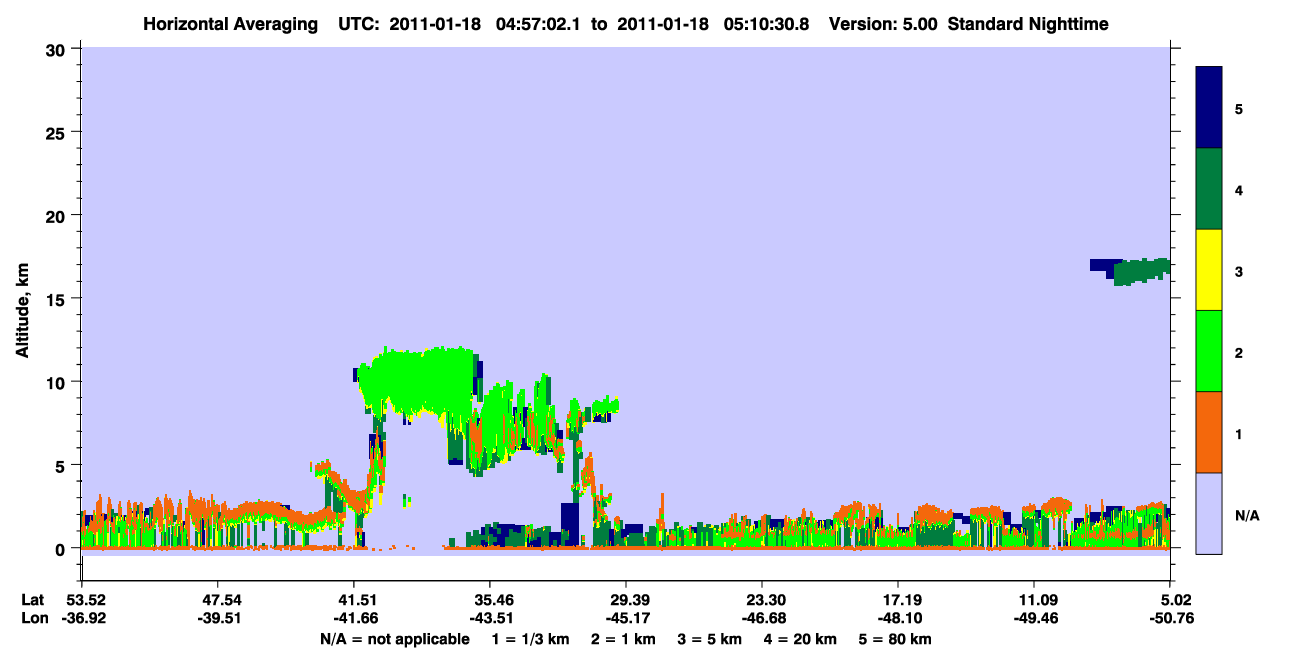The height and width of the screenshot is (667, 1300).
Task: Click the start time '04:57:02.1' in title
Action: (536, 23)
